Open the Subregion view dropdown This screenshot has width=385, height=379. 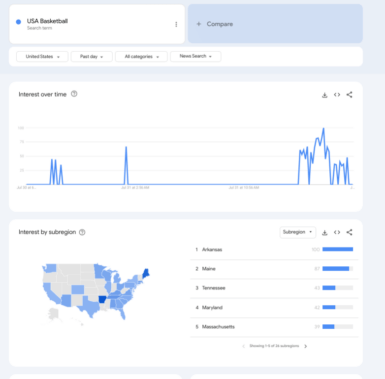tap(297, 232)
